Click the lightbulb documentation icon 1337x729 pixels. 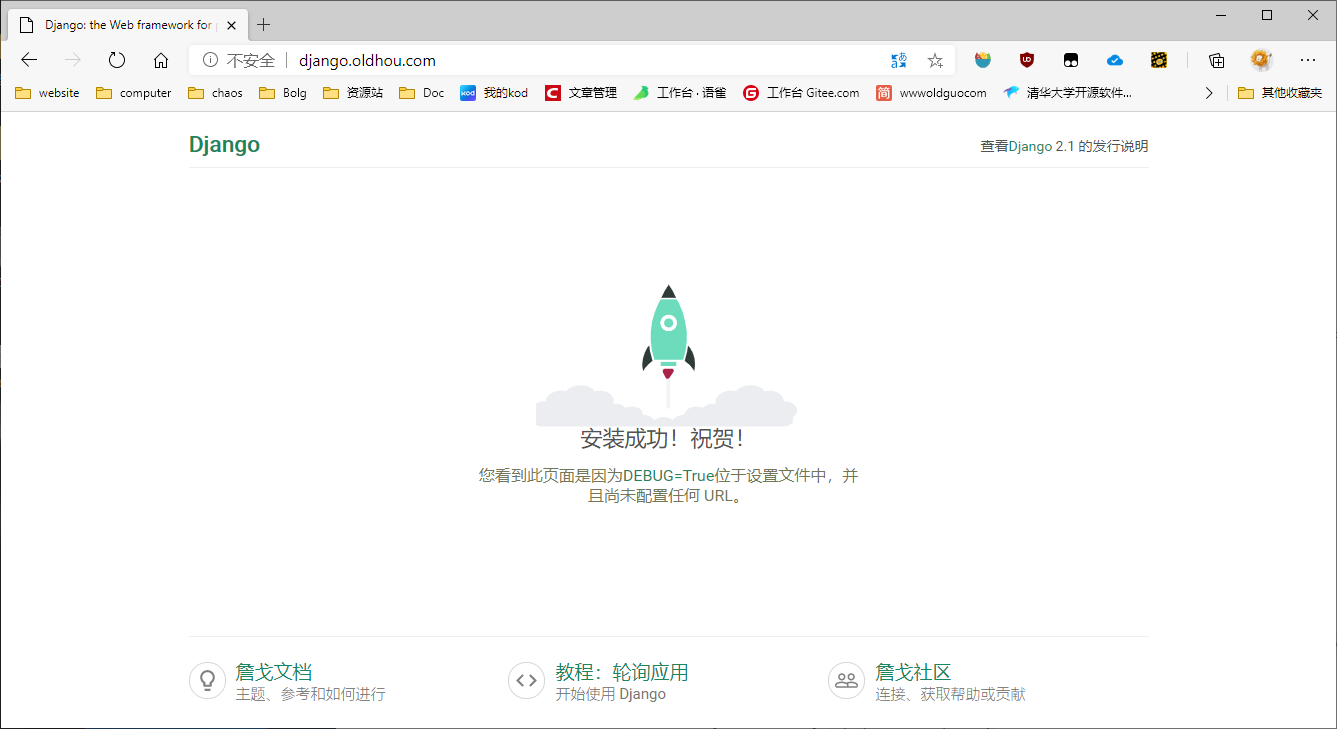[207, 680]
